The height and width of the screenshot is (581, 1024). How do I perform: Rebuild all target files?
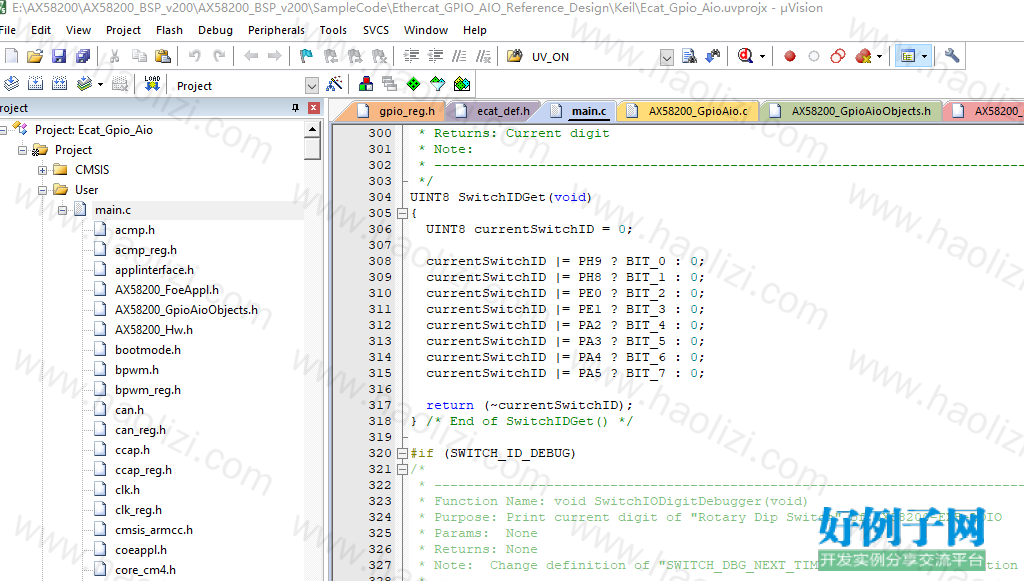pos(59,84)
